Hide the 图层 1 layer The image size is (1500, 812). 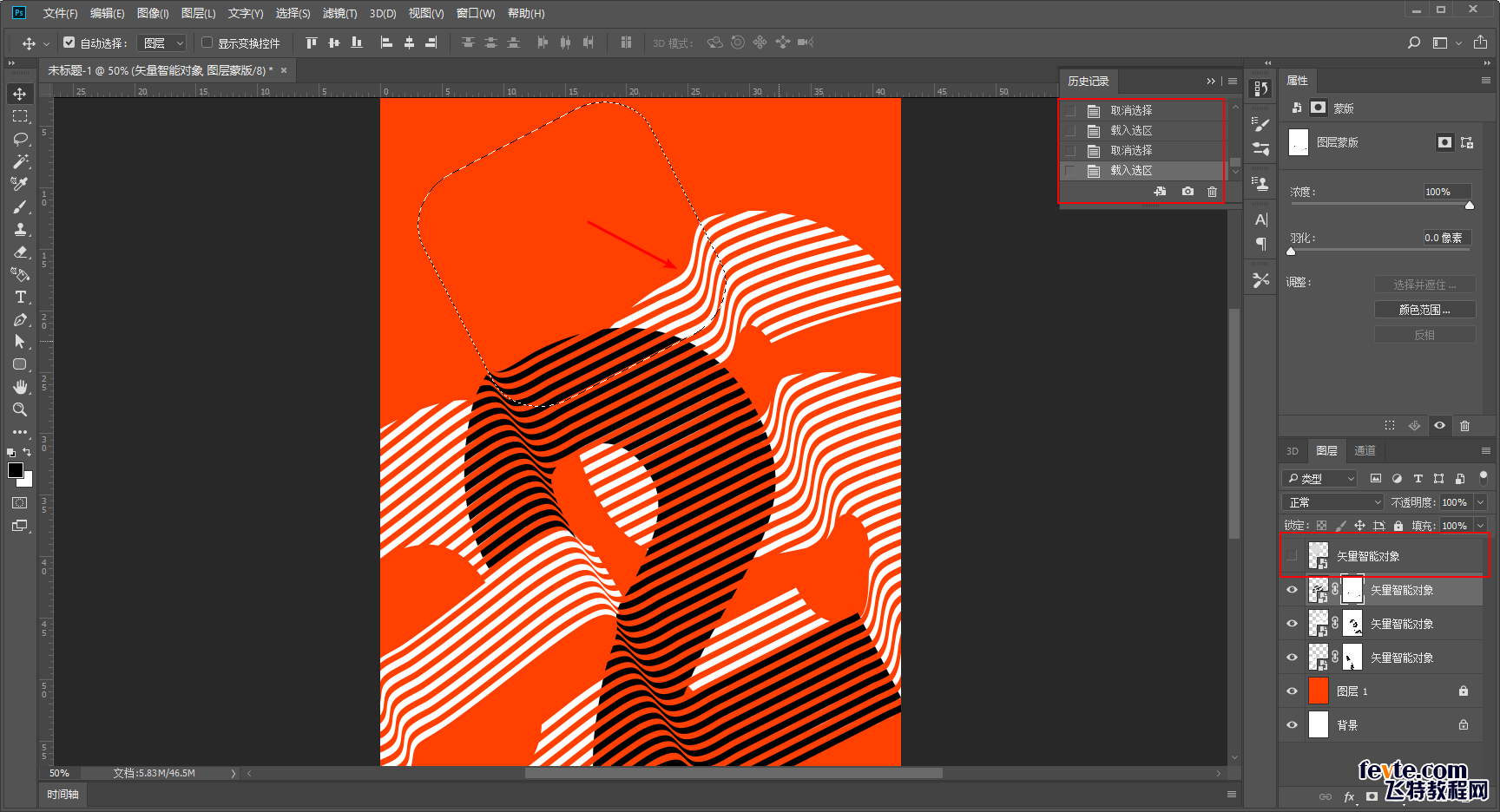(x=1292, y=691)
